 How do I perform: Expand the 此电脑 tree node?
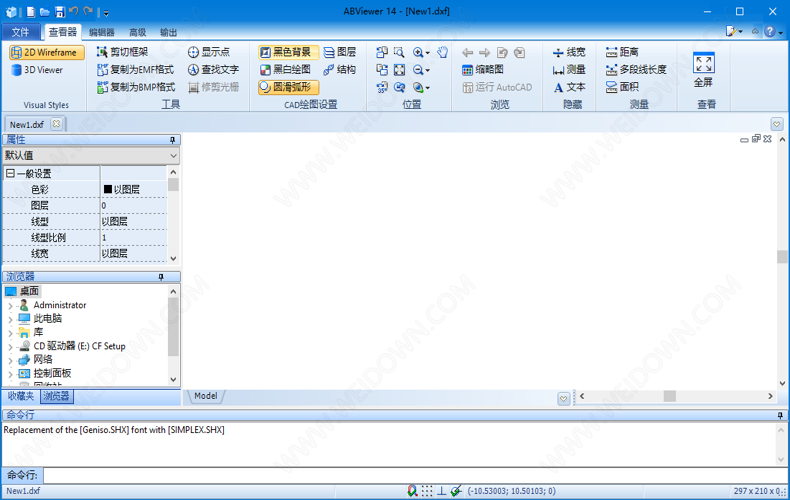[x=10, y=319]
